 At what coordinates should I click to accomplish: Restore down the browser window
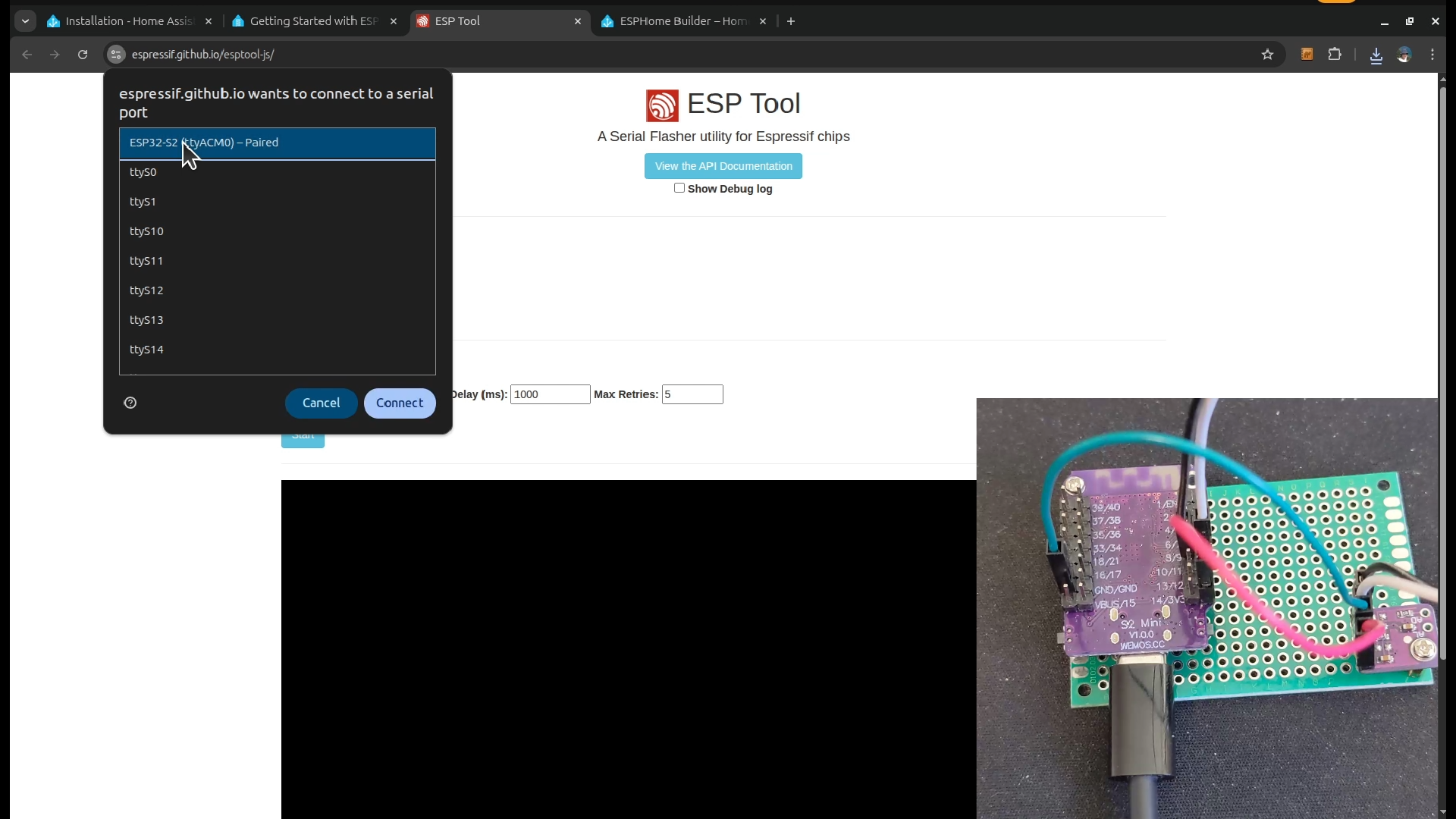click(x=1410, y=21)
